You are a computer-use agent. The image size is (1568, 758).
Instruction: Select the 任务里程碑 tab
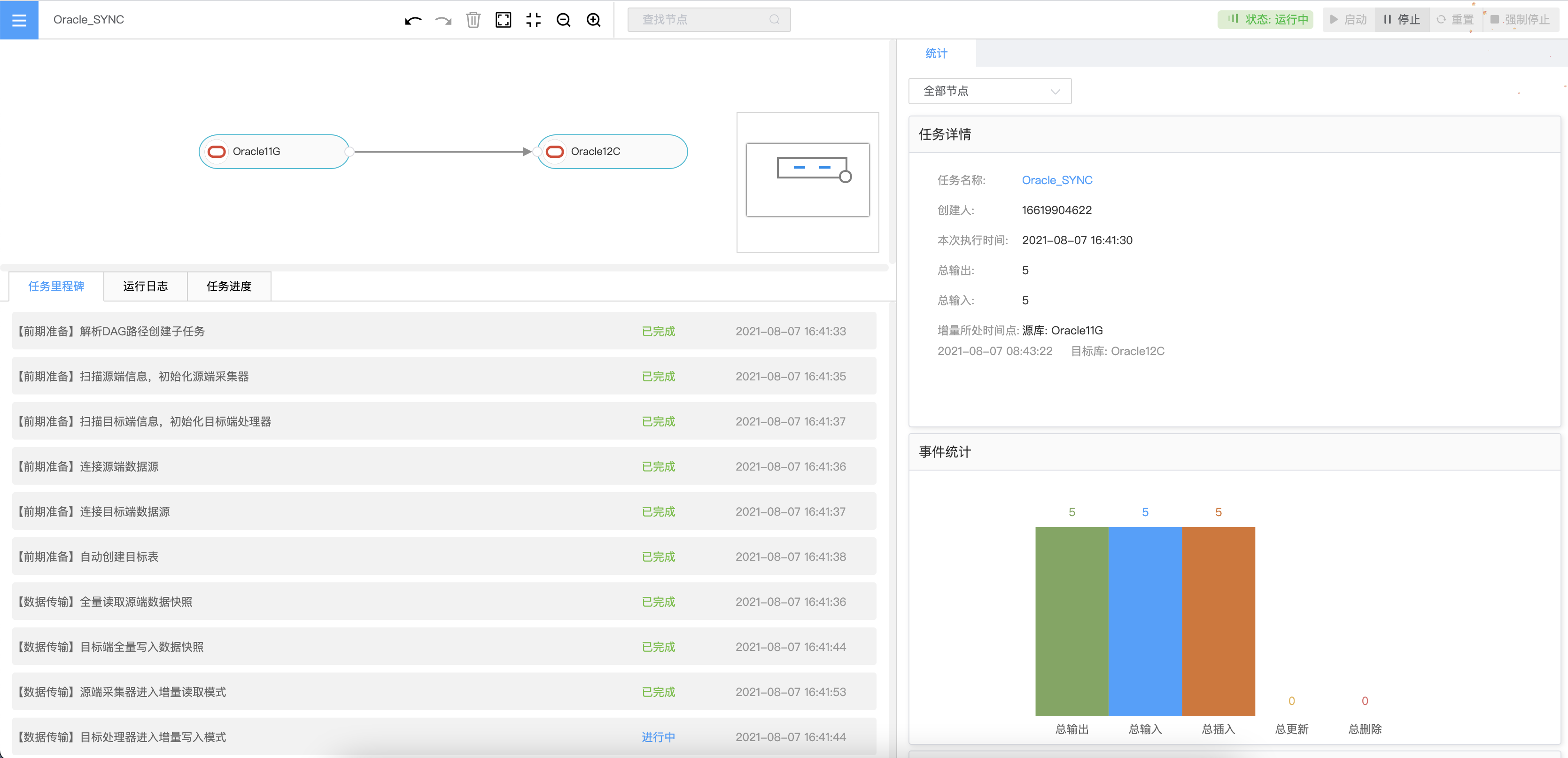56,286
